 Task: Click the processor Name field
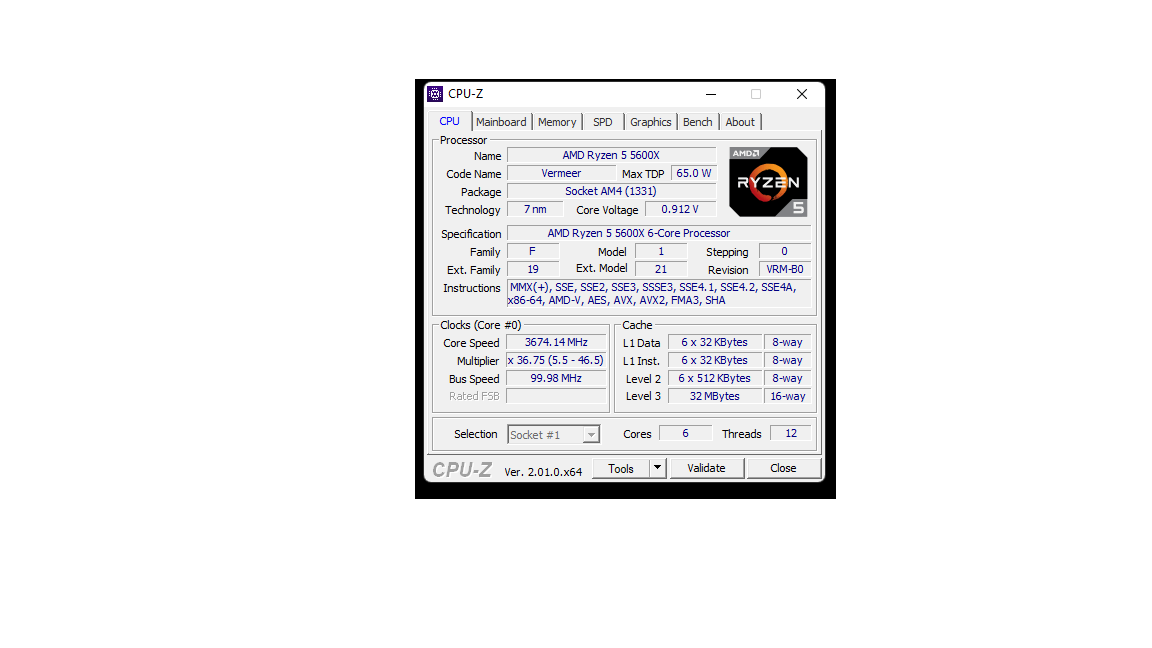[611, 156]
